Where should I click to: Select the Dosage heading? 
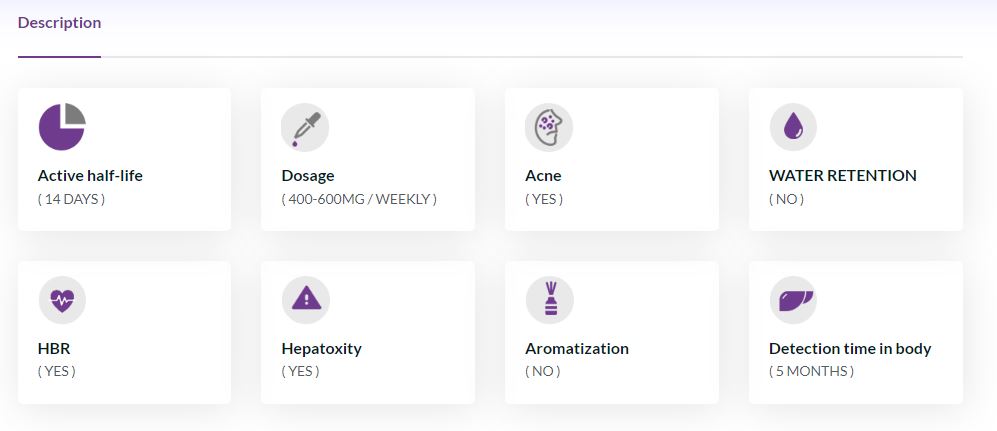point(308,175)
